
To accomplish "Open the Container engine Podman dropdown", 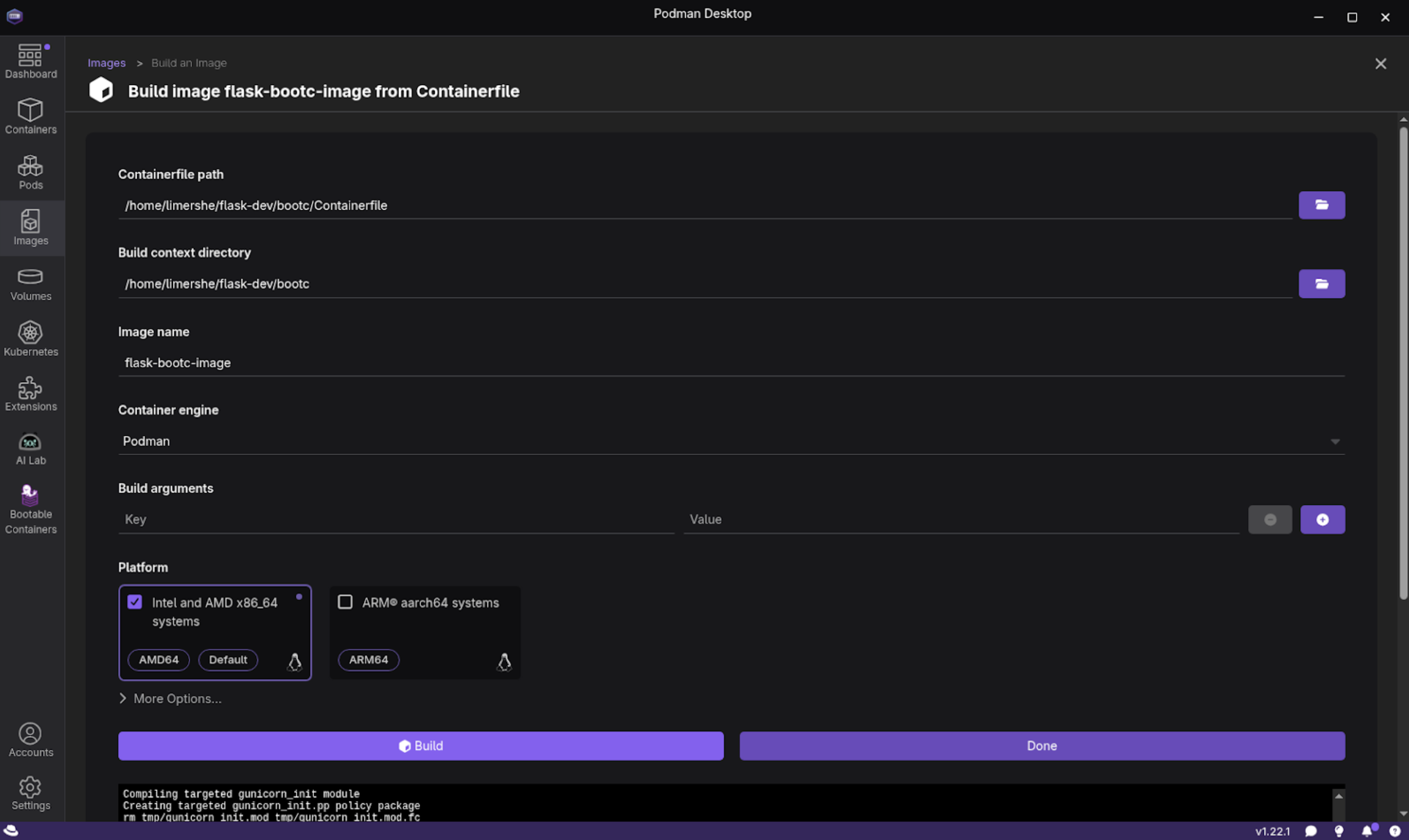I will click(731, 441).
